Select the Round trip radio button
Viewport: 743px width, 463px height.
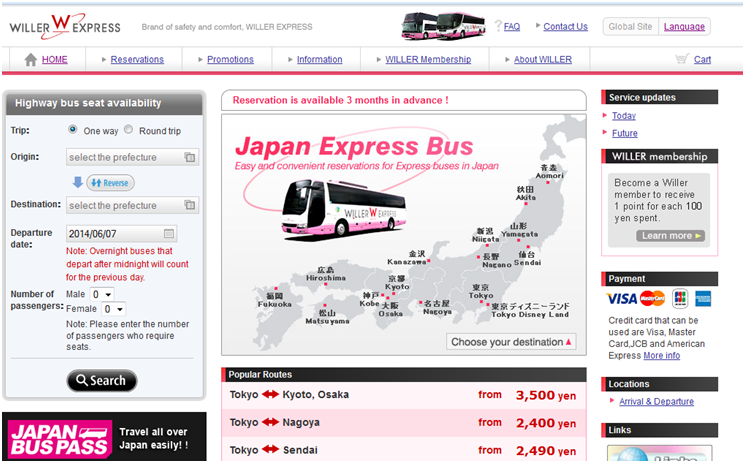[128, 130]
